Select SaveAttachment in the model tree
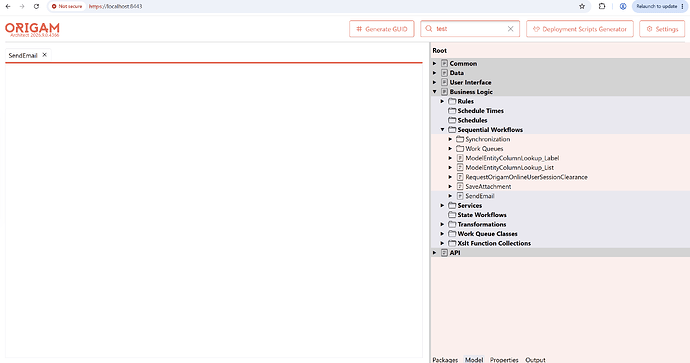Viewport: 690px width, 363px height. coord(488,187)
